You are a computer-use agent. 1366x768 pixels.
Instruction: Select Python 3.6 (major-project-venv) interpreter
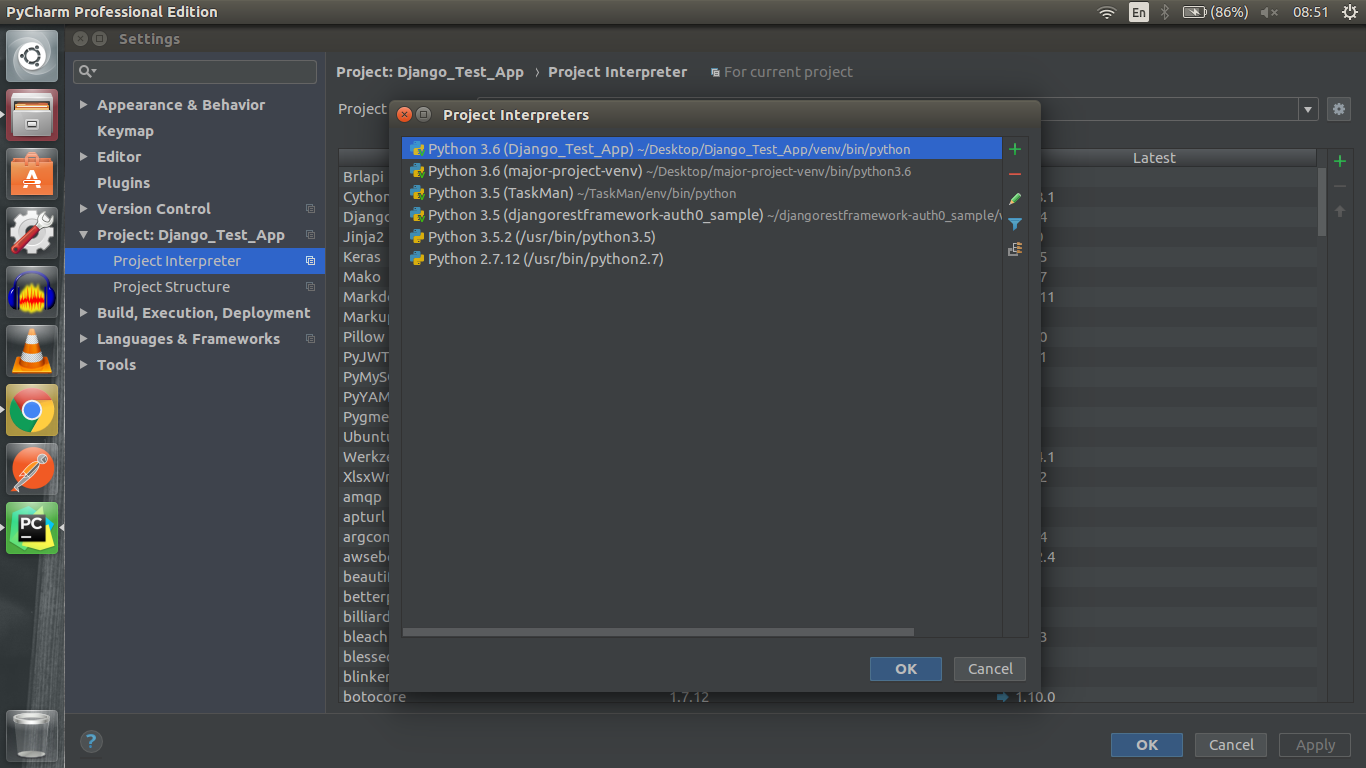point(701,171)
